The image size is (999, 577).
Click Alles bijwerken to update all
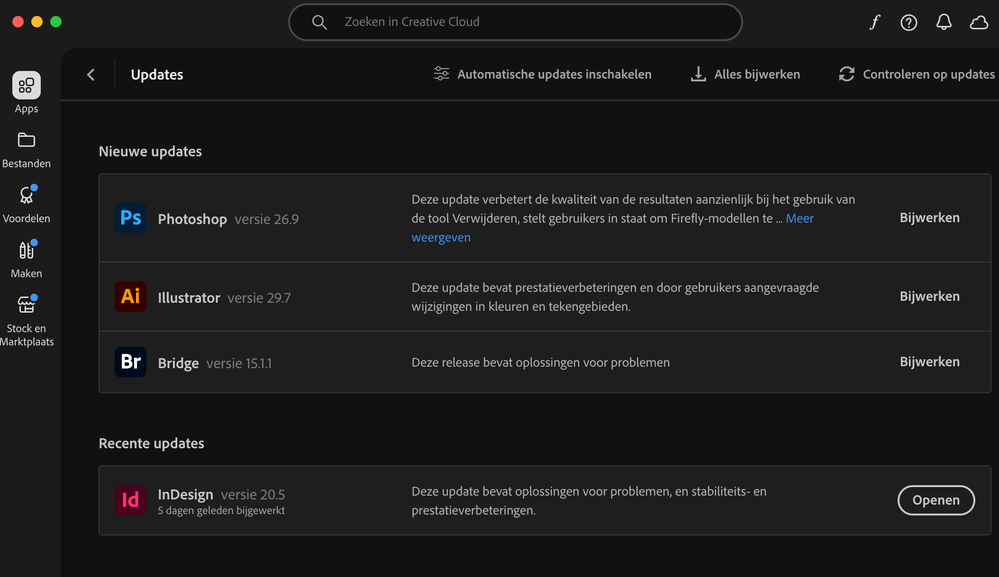click(x=745, y=74)
